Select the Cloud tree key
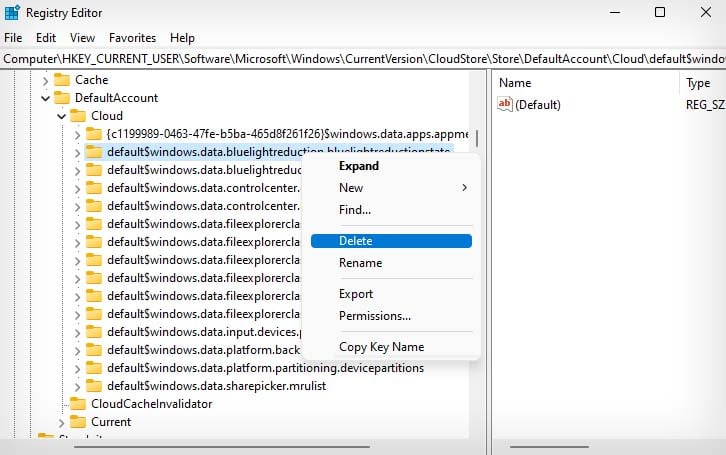 click(107, 116)
